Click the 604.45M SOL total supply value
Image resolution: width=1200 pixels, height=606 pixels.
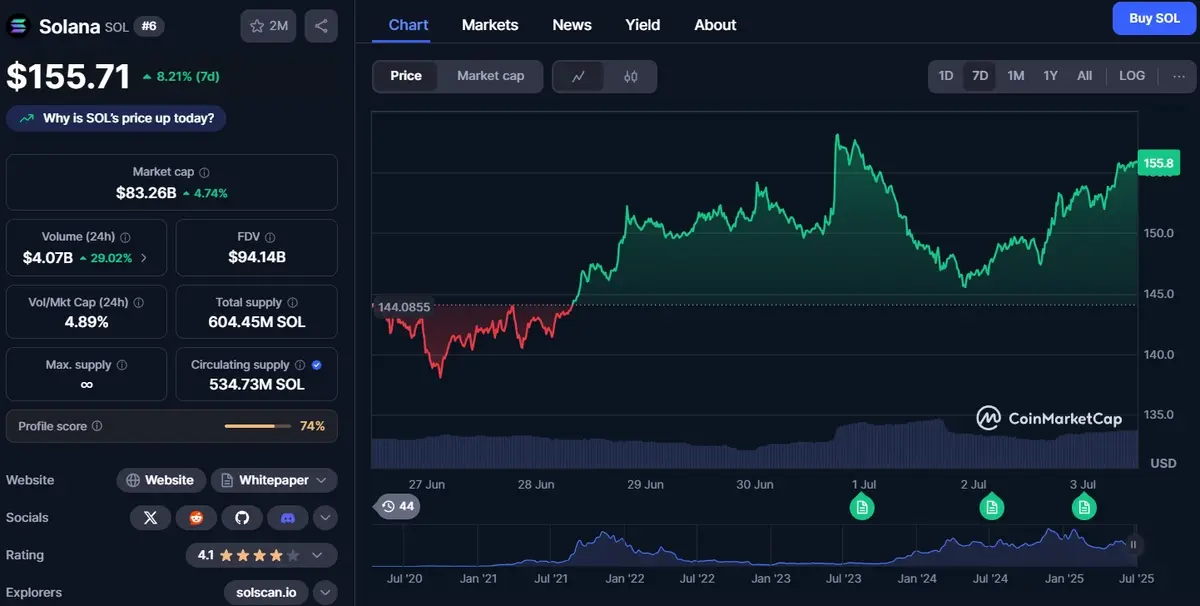pos(257,322)
